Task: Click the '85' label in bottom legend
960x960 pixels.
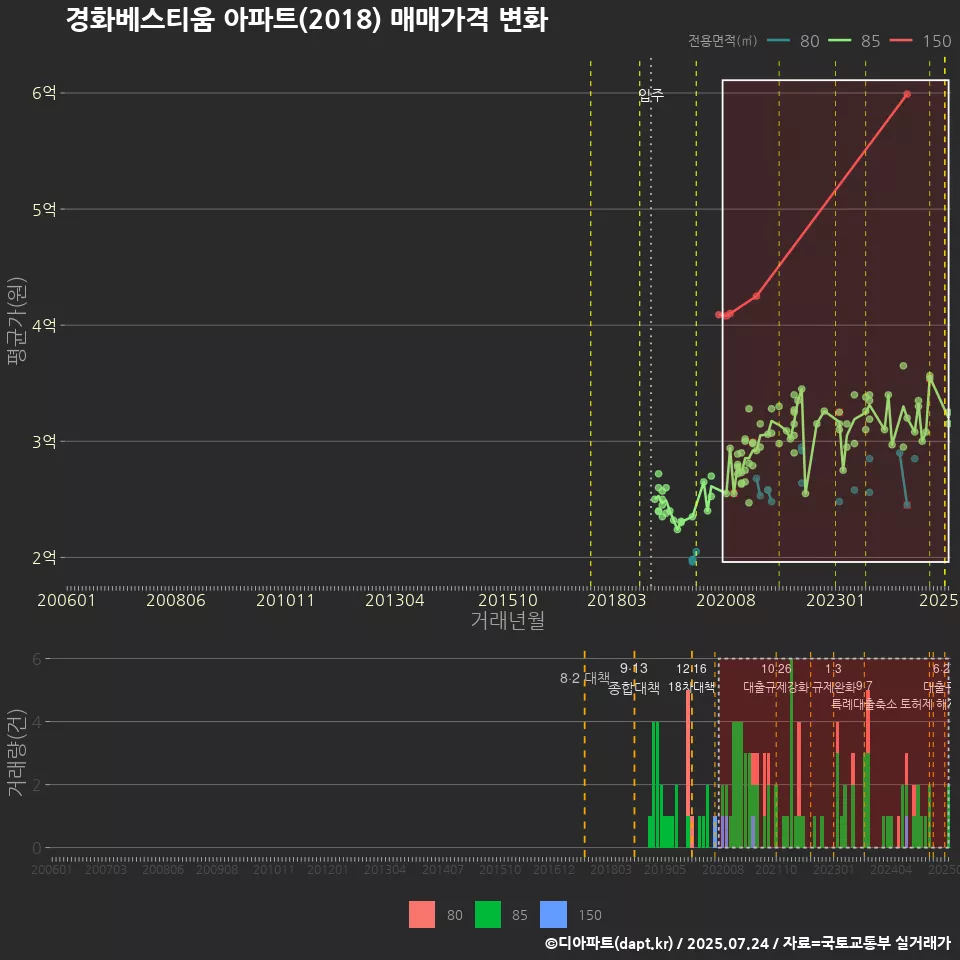Action: 520,915
